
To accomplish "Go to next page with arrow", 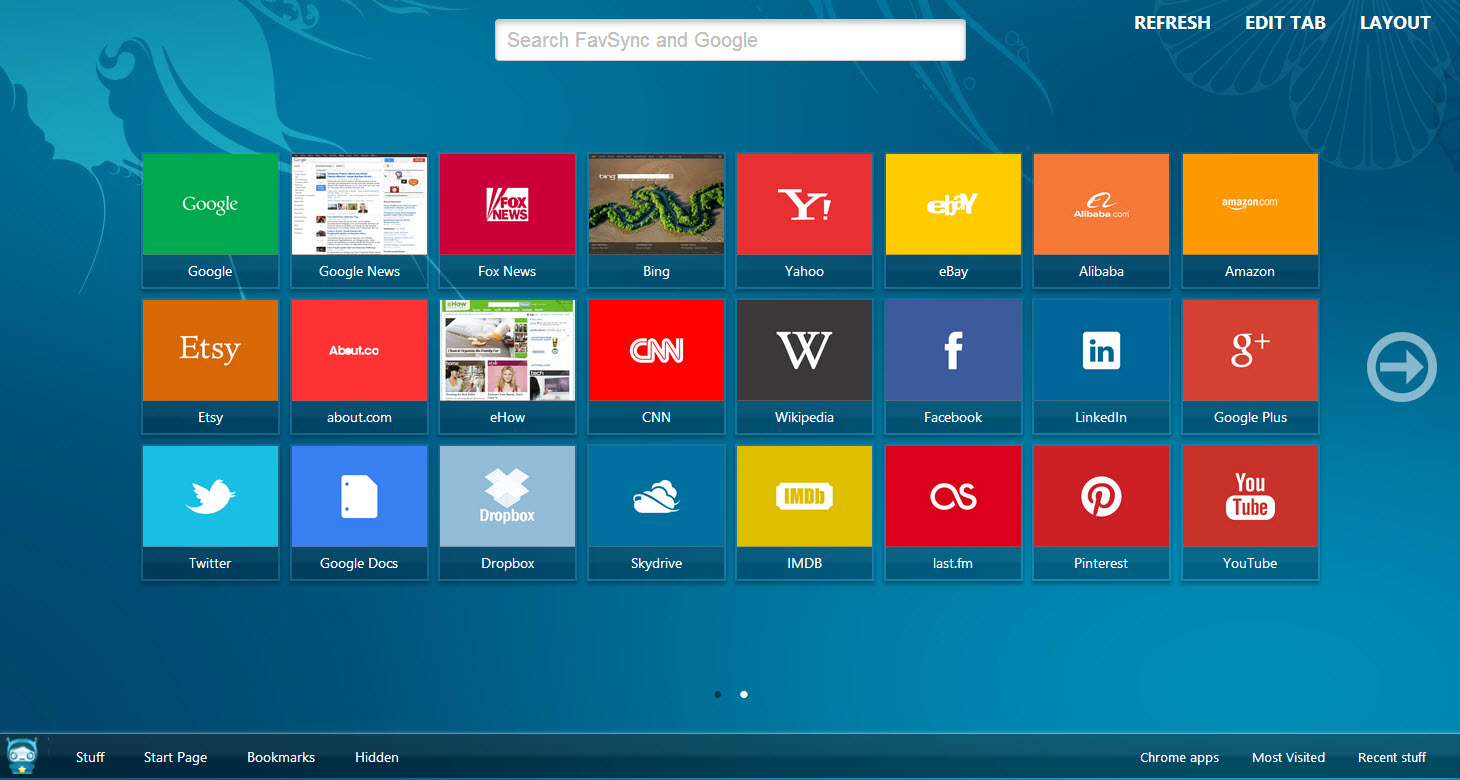I will (1401, 367).
